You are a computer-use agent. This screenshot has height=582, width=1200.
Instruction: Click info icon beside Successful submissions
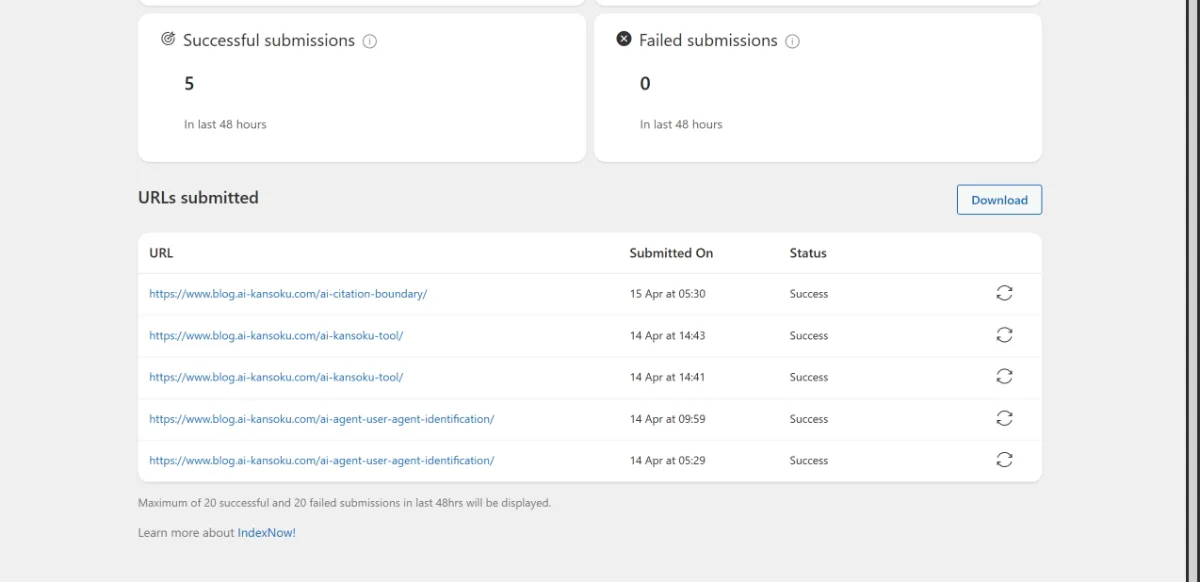pyautogui.click(x=370, y=41)
